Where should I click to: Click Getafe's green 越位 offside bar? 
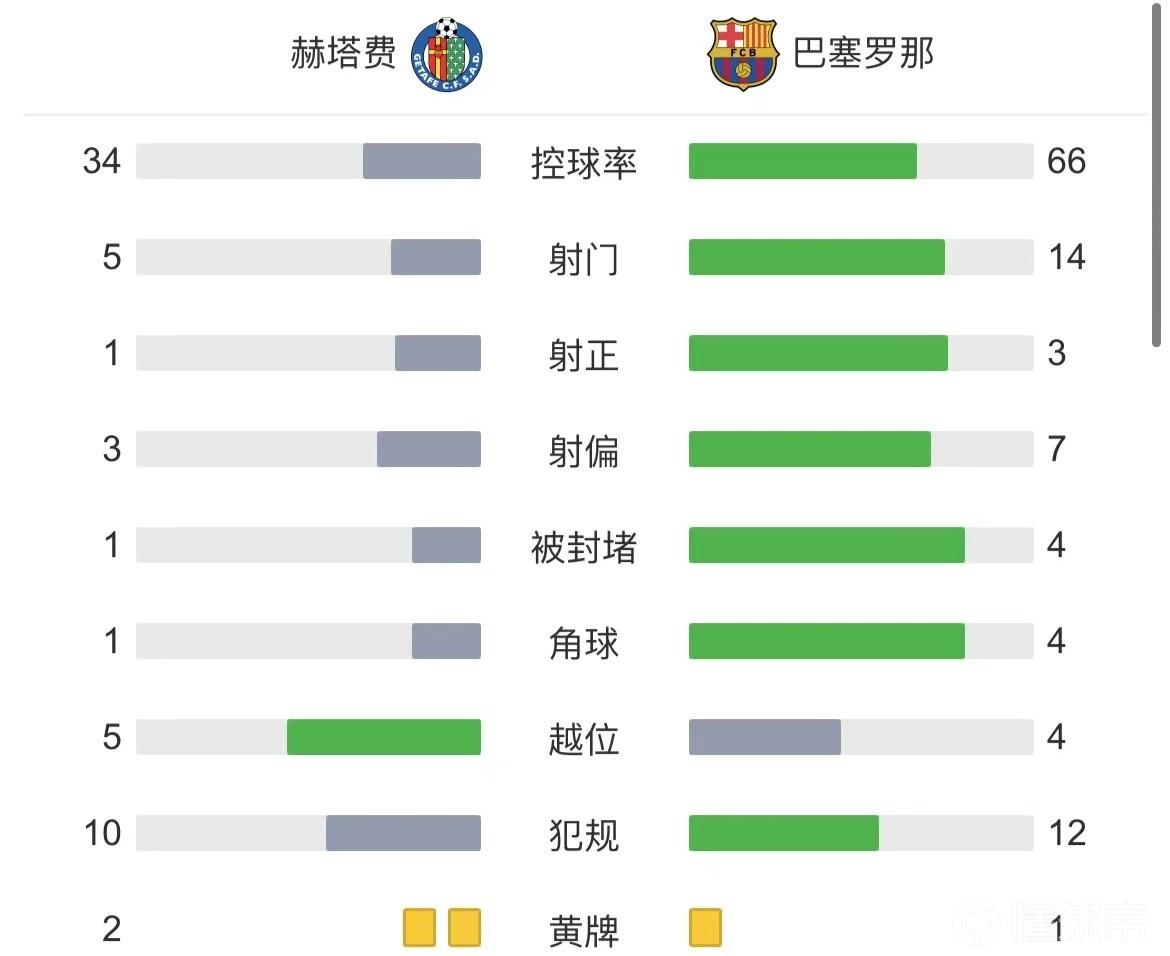(x=383, y=737)
